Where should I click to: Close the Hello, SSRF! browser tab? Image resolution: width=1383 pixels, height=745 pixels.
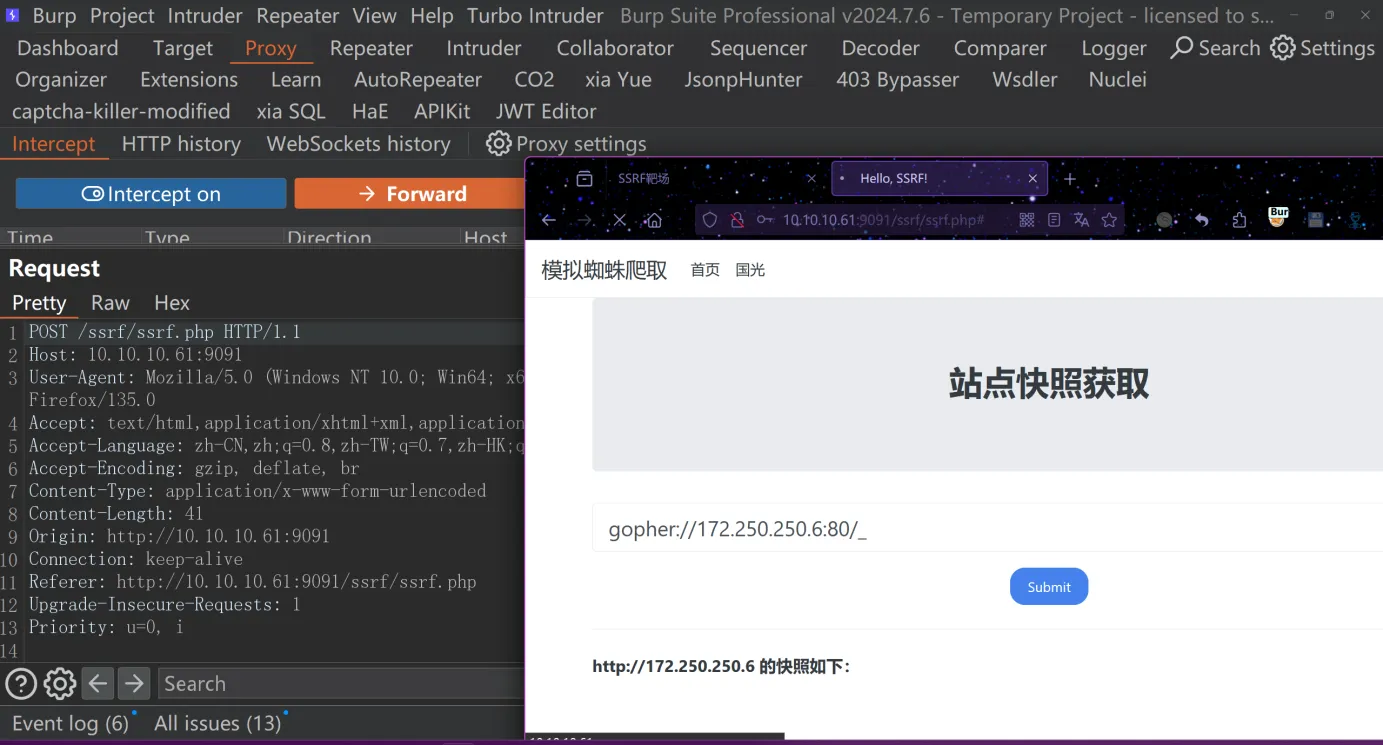click(x=1033, y=179)
